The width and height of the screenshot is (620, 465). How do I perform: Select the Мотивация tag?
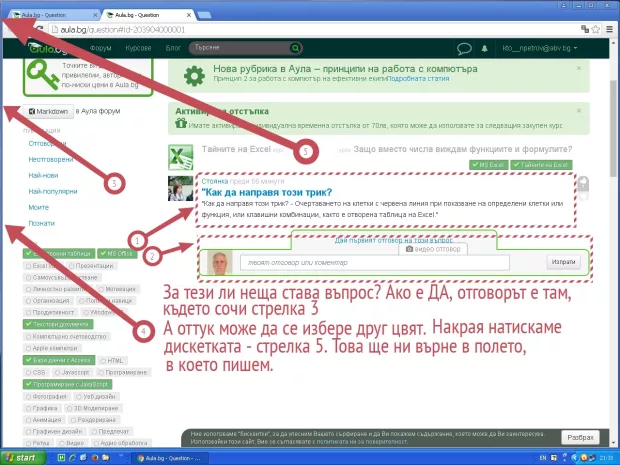tap(117, 289)
